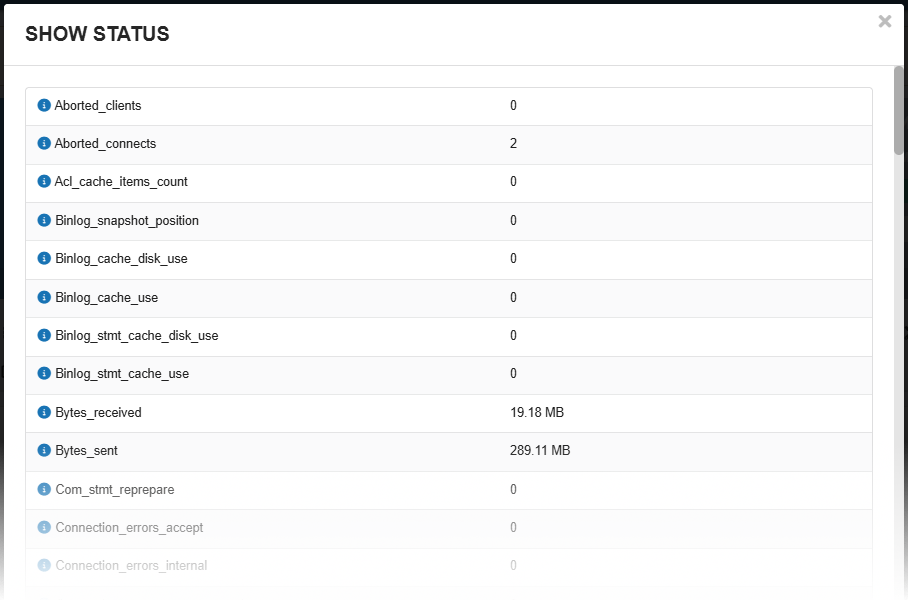The height and width of the screenshot is (600, 908).
Task: Click info icon beside Binlog_stmt_cache_use
Action: [x=44, y=373]
